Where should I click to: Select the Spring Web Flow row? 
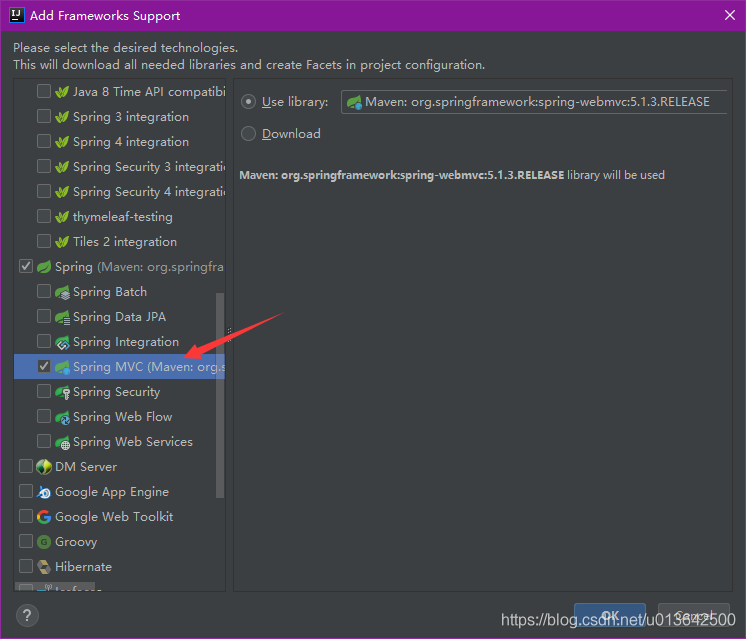120,417
